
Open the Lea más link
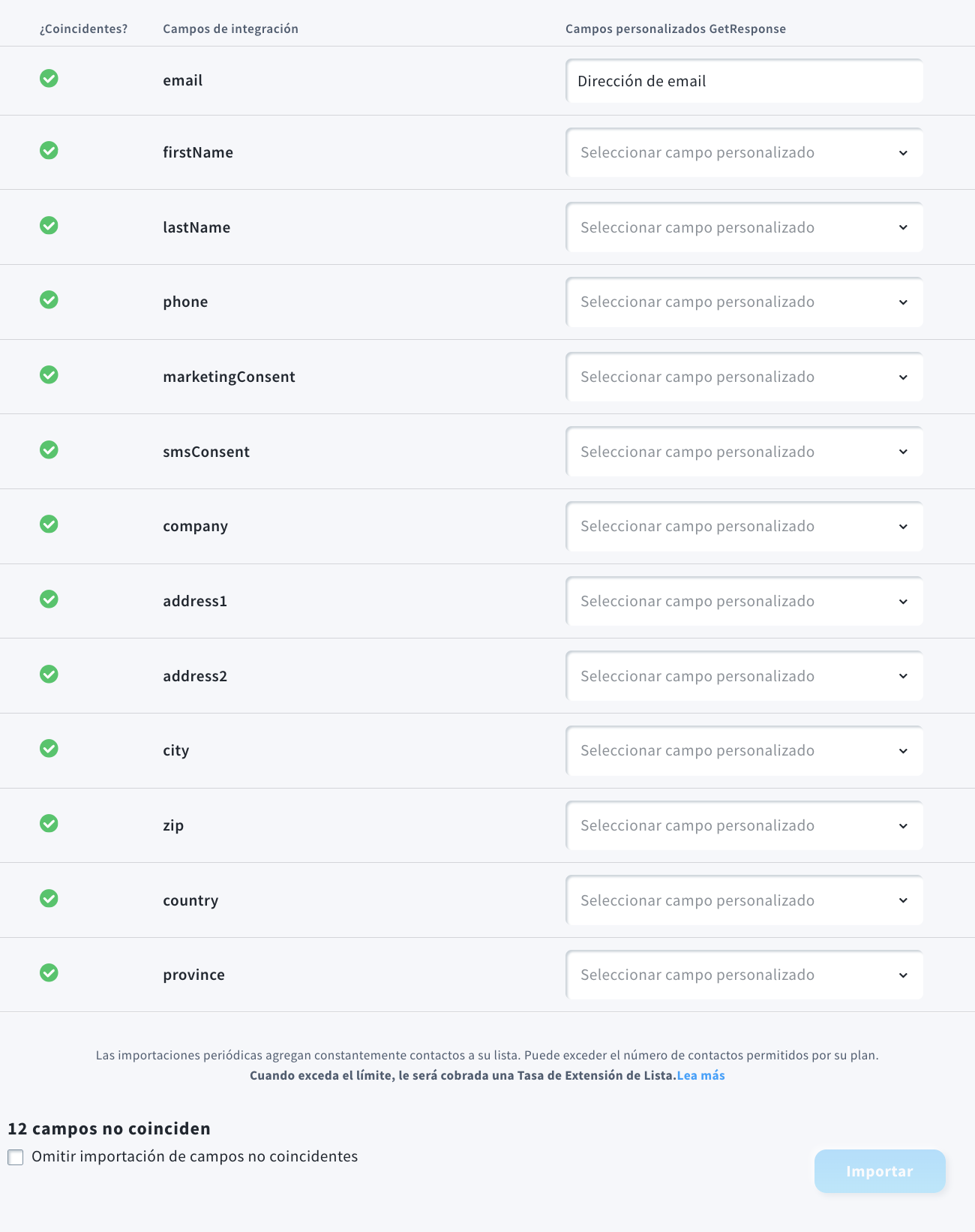[700, 1075]
